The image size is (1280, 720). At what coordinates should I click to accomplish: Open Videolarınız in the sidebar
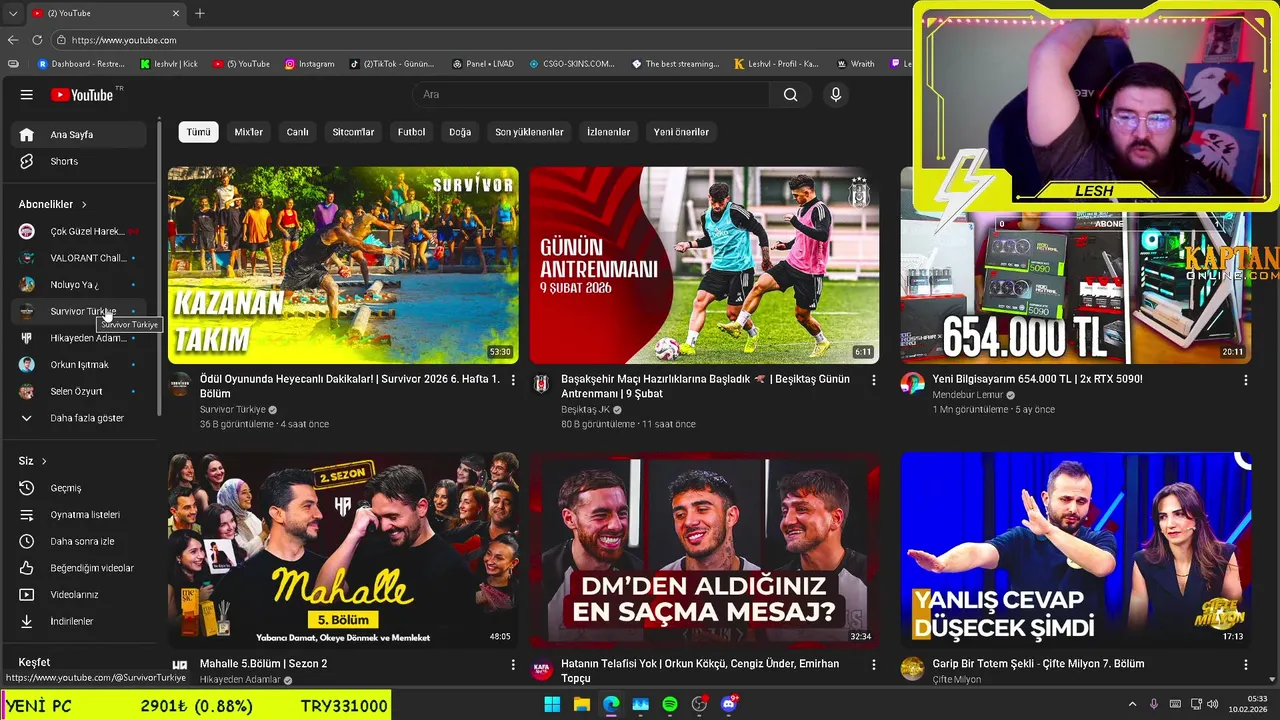click(79, 595)
